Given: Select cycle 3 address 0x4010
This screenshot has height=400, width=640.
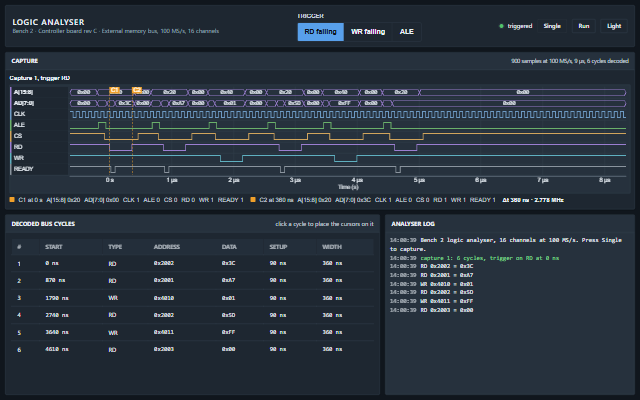Looking at the screenshot, I should pyautogui.click(x=164, y=298).
